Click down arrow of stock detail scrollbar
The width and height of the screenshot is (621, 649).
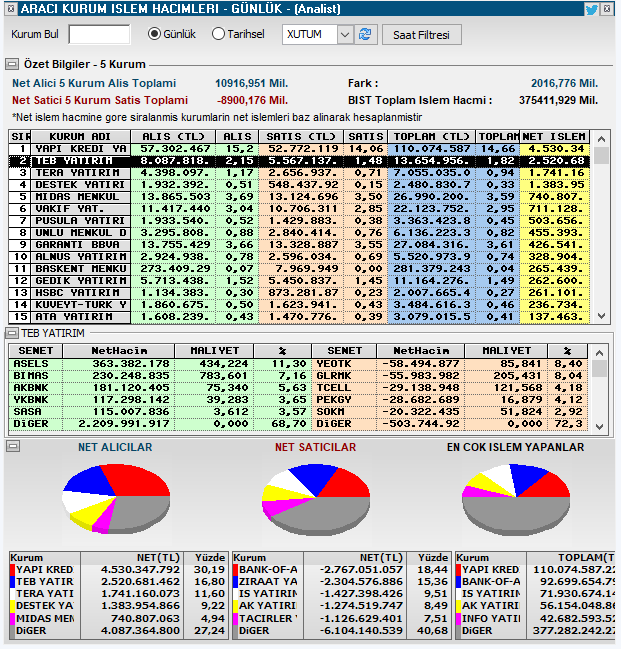(x=599, y=426)
